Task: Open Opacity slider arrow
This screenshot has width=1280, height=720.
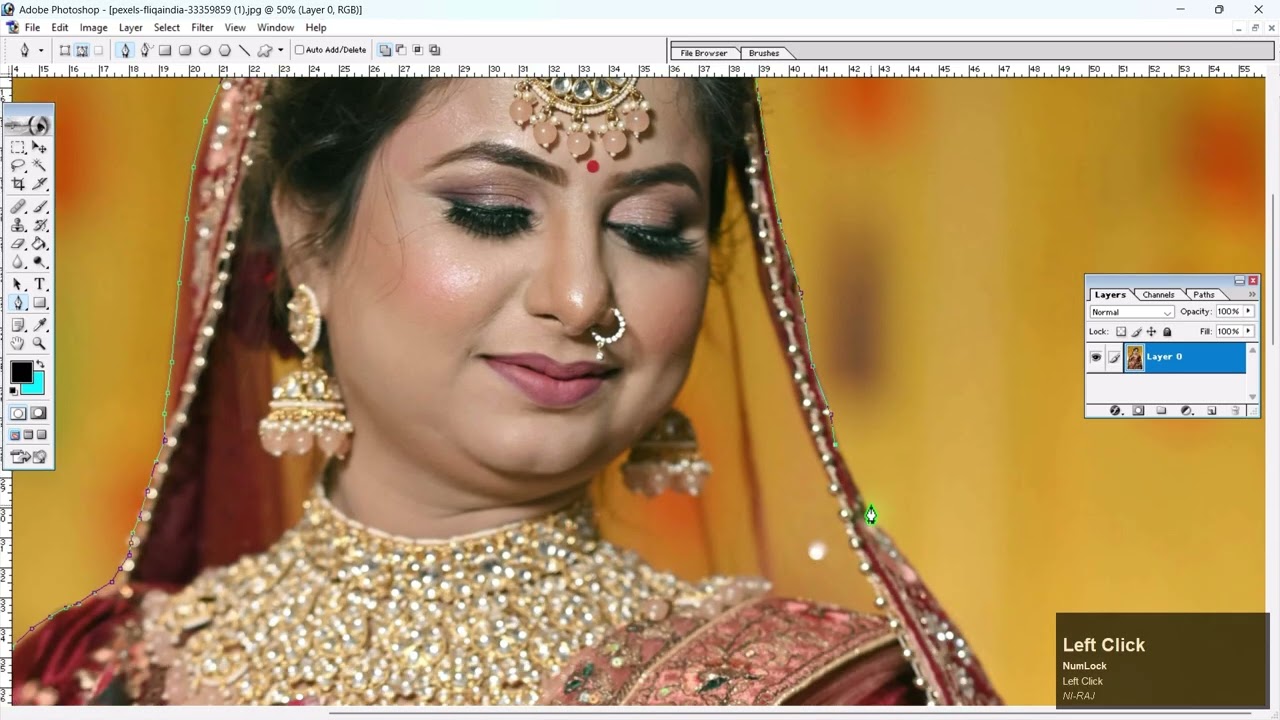Action: pyautogui.click(x=1248, y=312)
